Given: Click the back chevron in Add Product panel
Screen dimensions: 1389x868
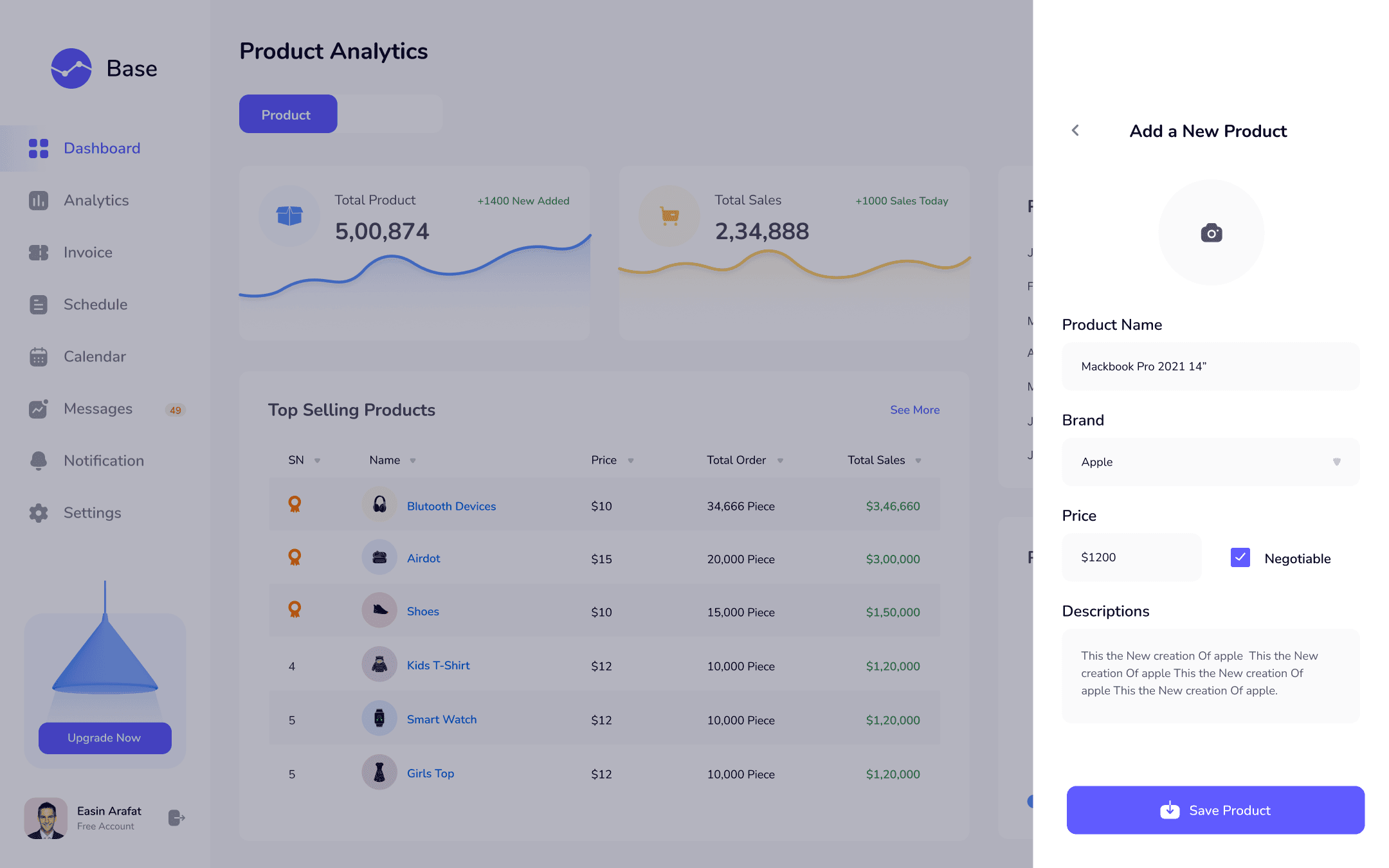Looking at the screenshot, I should (1075, 131).
